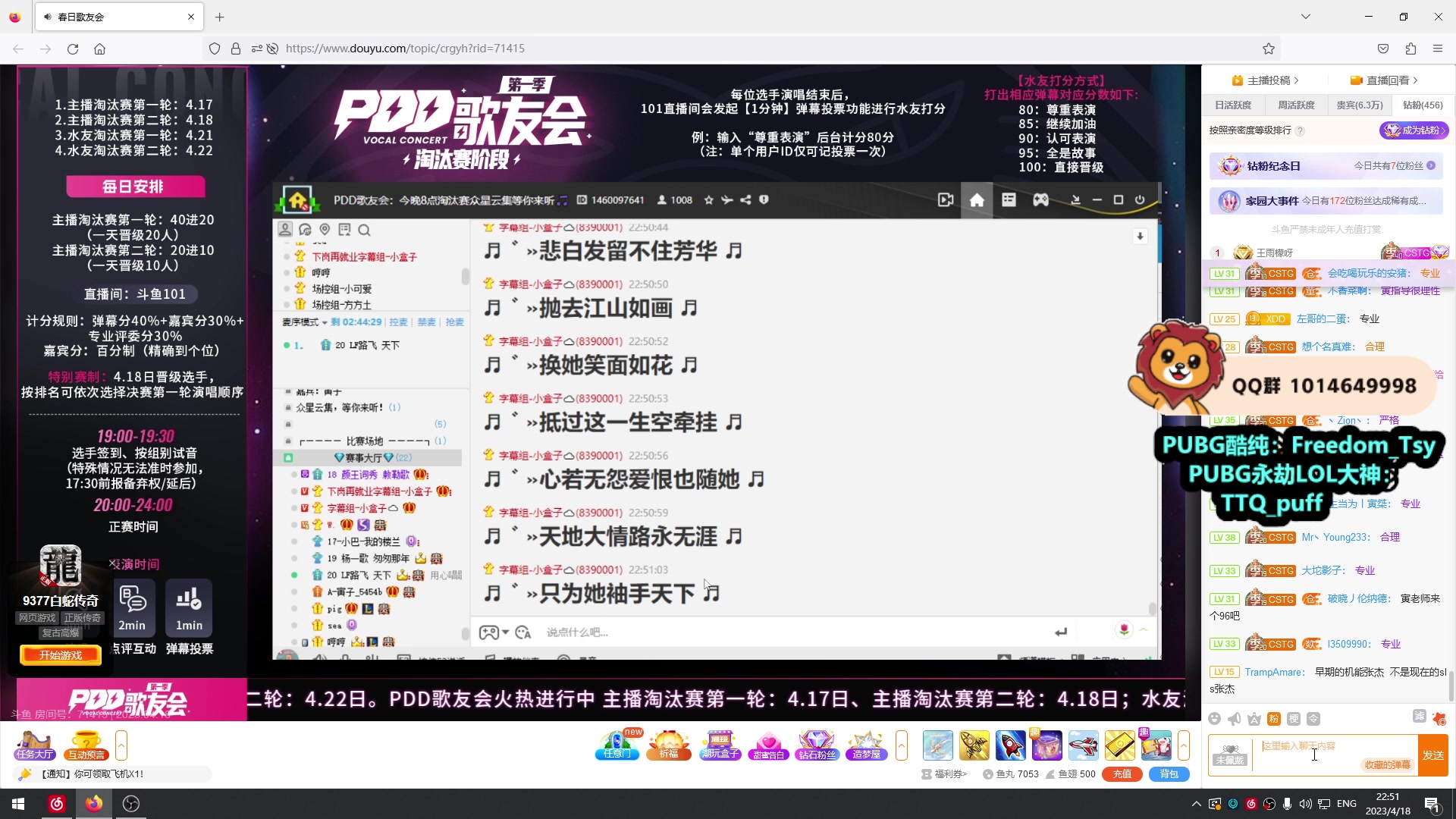The width and height of the screenshot is (1456, 819).
Task: Focus the chat message input field
Action: (x=1335, y=755)
